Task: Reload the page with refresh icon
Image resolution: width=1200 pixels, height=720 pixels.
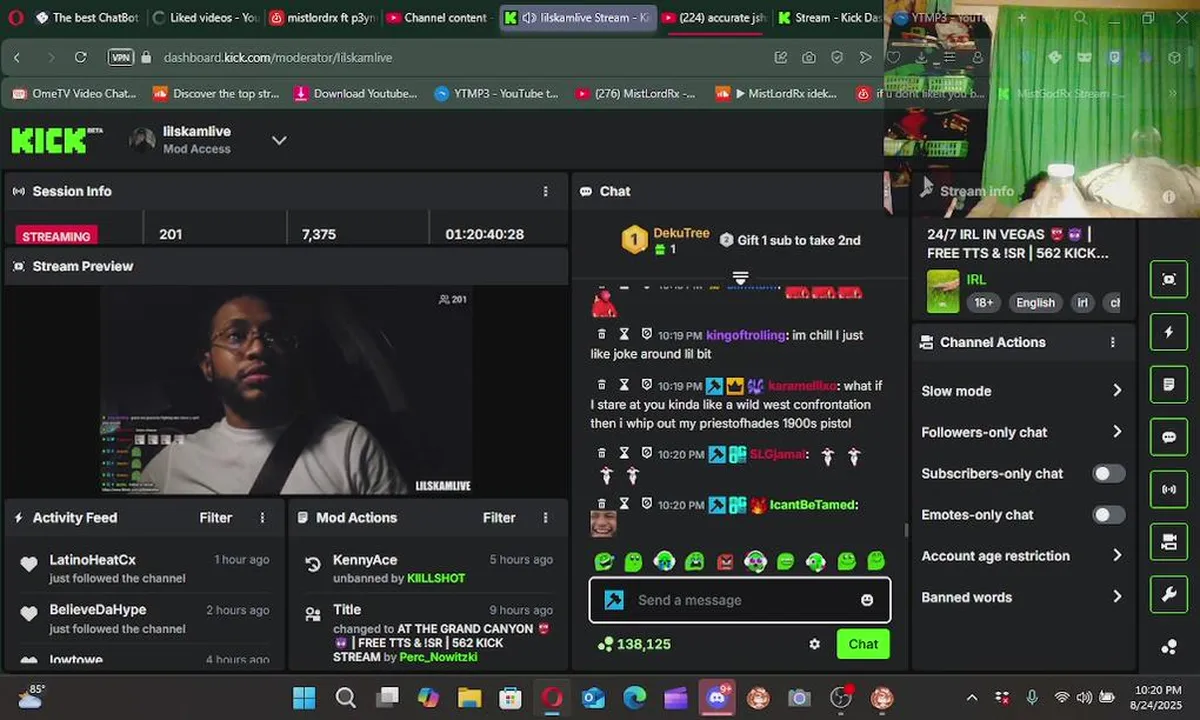Action: coord(80,58)
